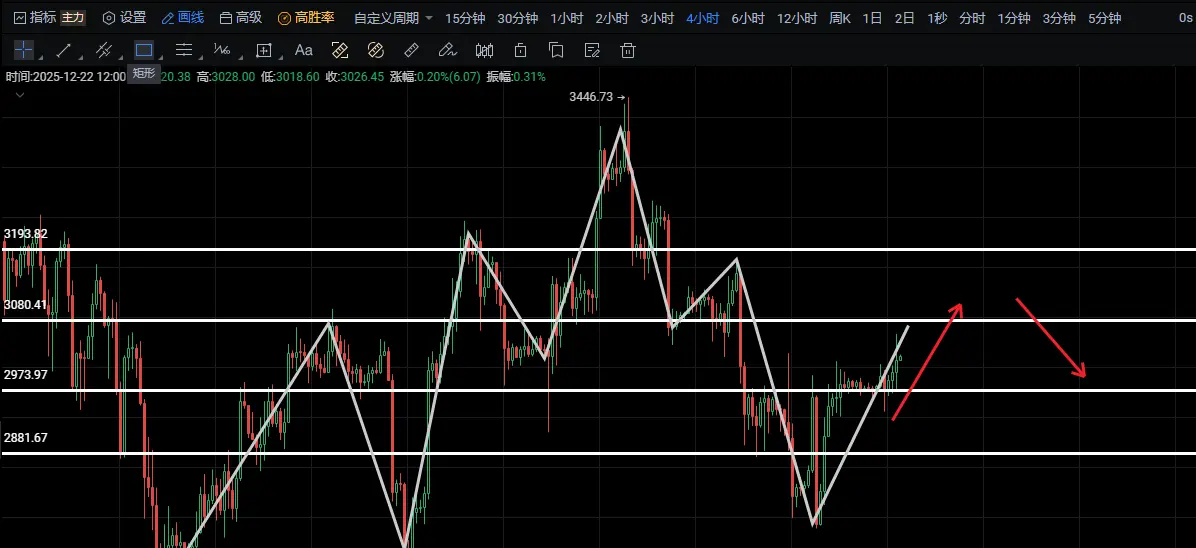
Task: Open the 自定义周期 custom period dropdown
Action: coord(394,18)
